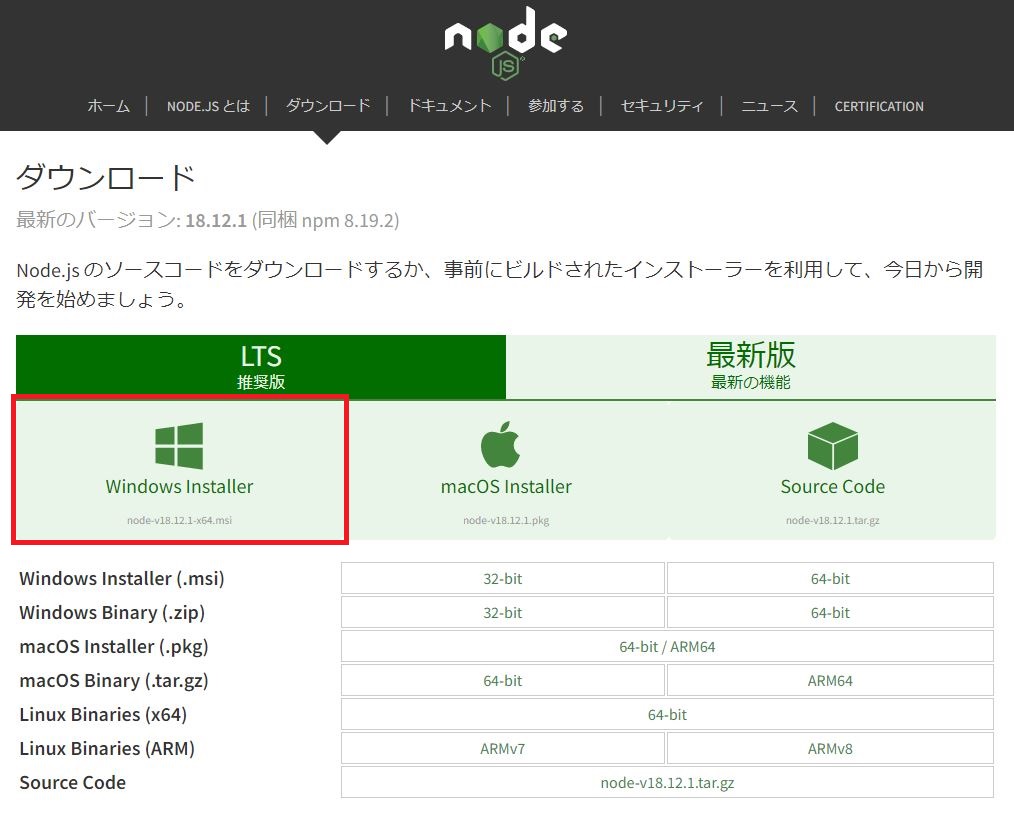Screen dimensions: 1014x818
Task: Download the 64-bit Windows Binary zip
Action: pyautogui.click(x=830, y=612)
